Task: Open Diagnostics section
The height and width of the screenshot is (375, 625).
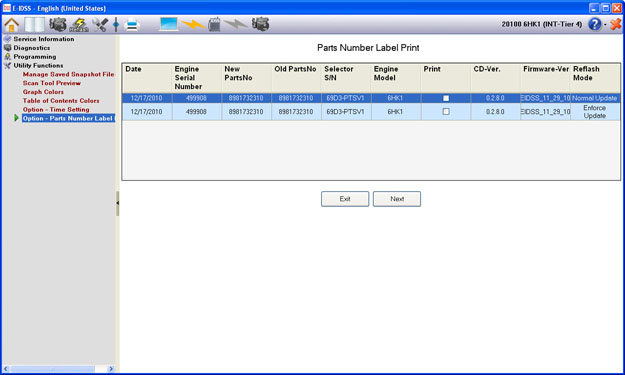Action: point(32,48)
